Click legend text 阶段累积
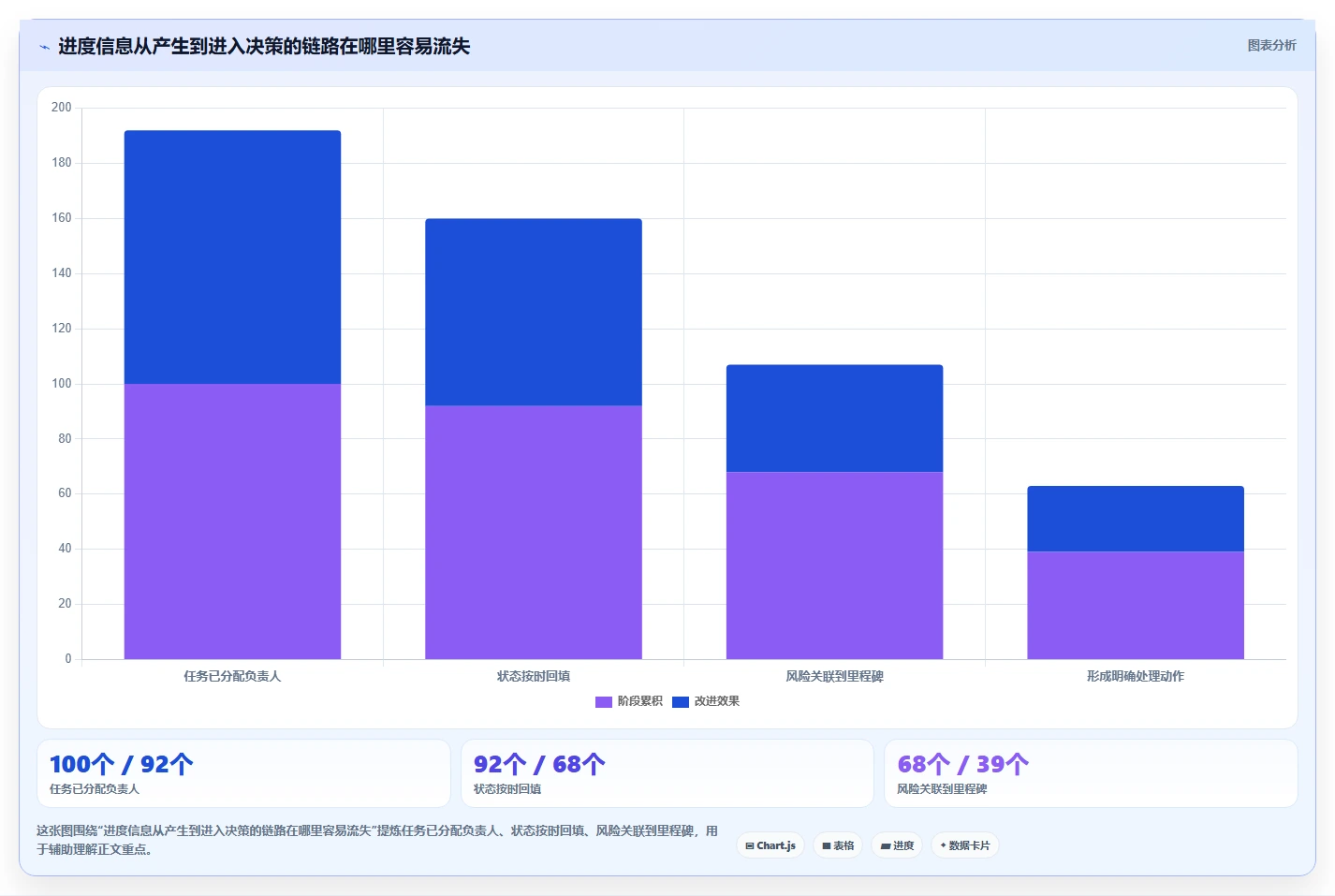Viewport: 1335px width, 896px height. coord(640,701)
